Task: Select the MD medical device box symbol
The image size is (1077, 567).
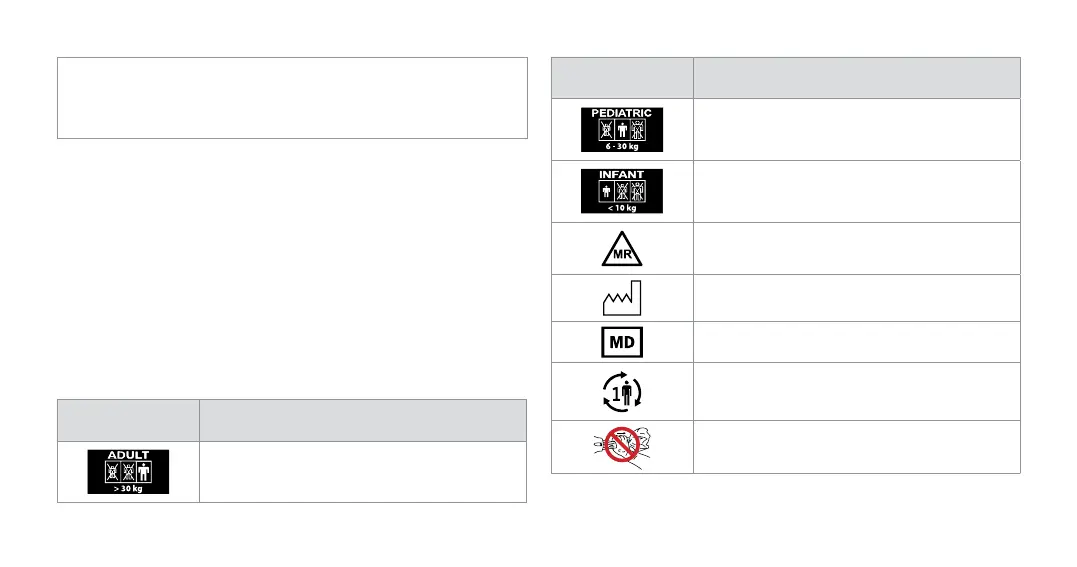Action: [x=621, y=342]
